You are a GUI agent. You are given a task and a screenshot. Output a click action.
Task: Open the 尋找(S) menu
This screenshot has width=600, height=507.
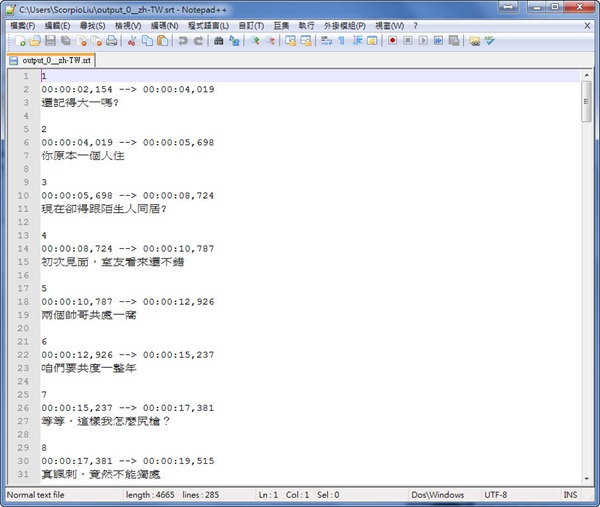coord(93,26)
